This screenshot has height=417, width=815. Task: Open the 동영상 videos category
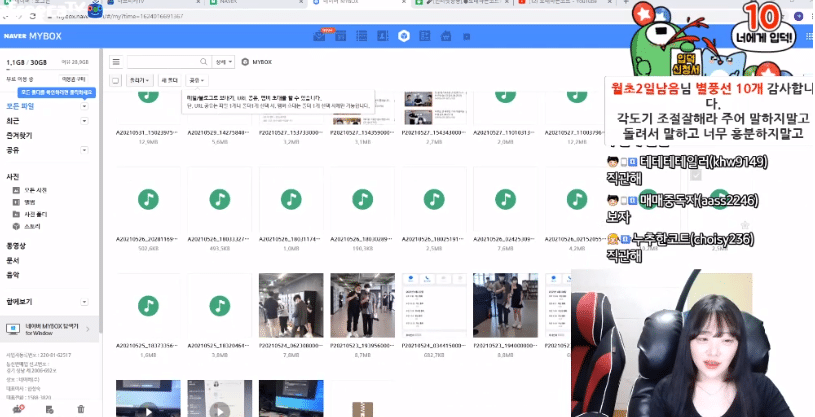point(16,245)
